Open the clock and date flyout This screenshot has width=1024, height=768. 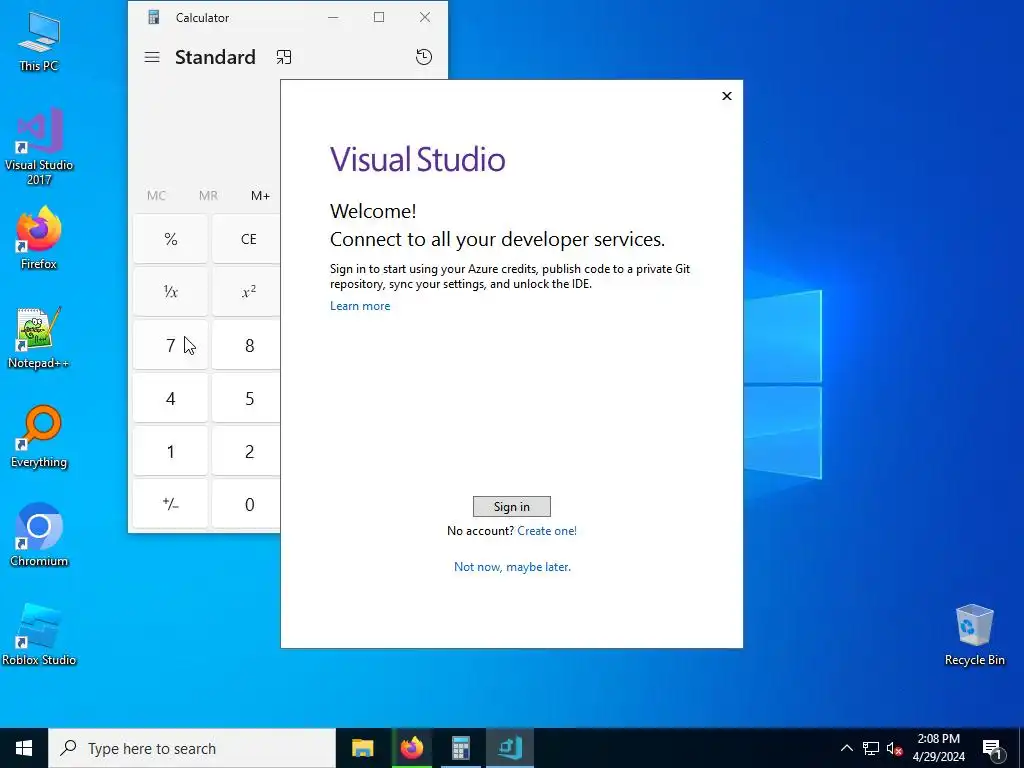[x=938, y=748]
